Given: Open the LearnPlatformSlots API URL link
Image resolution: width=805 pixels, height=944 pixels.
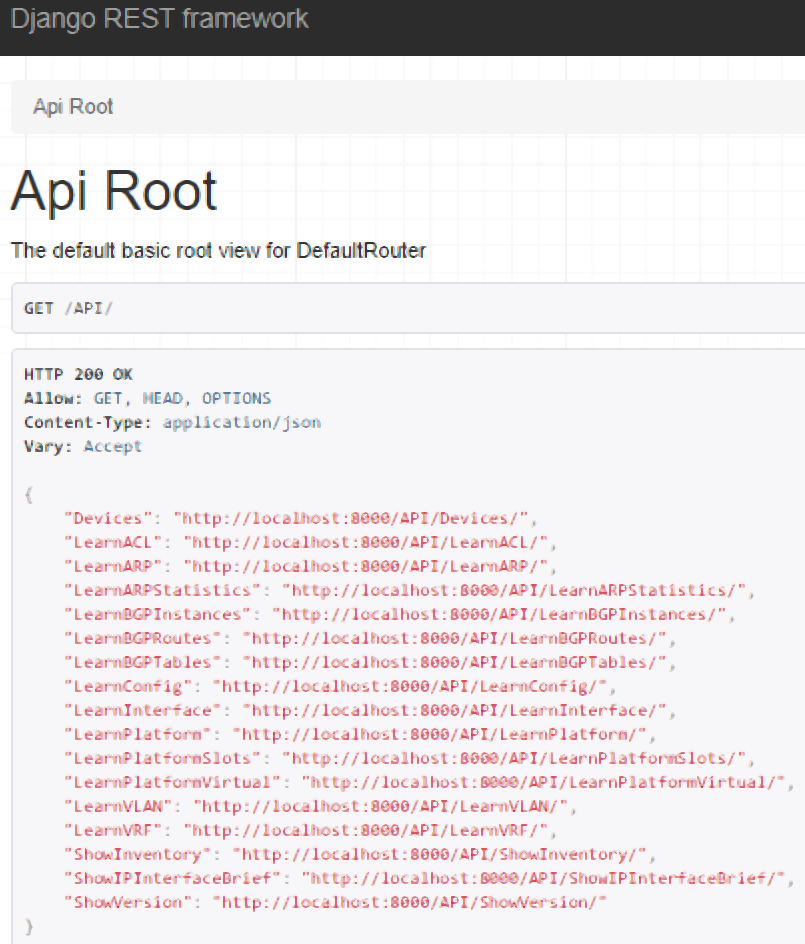Looking at the screenshot, I should 514,758.
